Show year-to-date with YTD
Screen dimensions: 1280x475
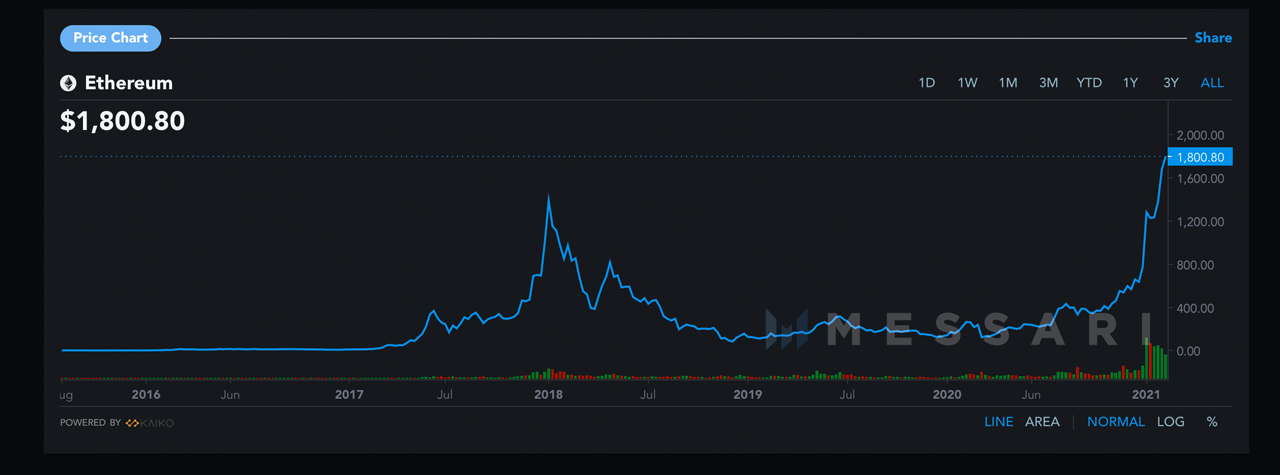pyautogui.click(x=1089, y=83)
